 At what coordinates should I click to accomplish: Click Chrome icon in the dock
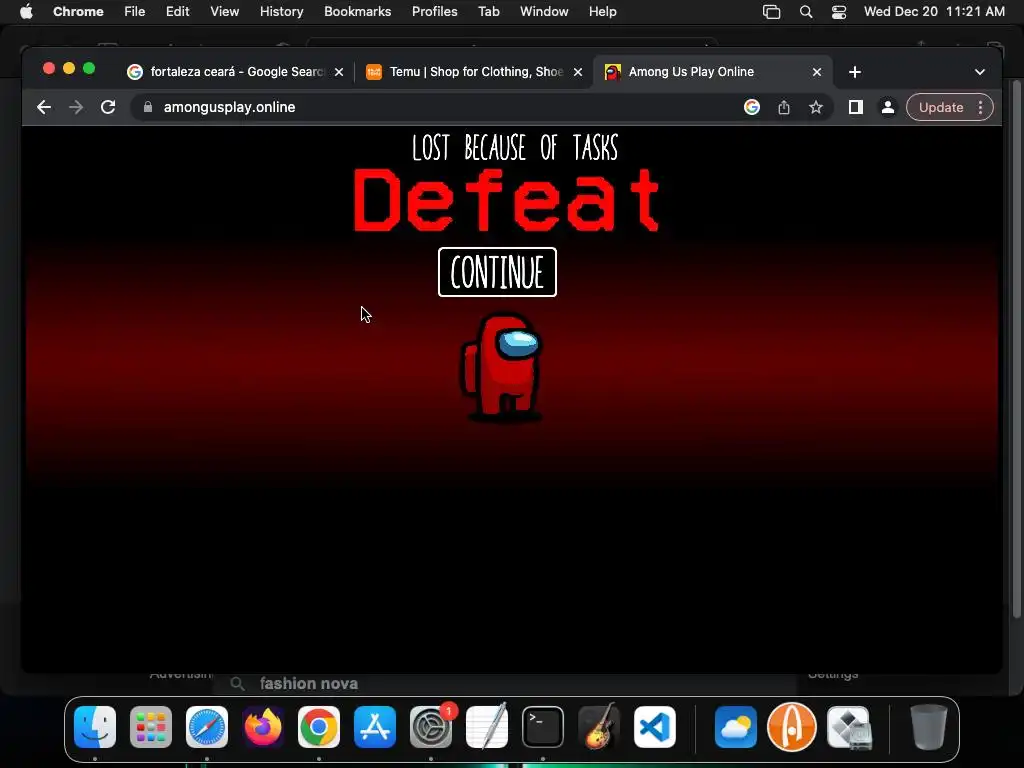(319, 727)
